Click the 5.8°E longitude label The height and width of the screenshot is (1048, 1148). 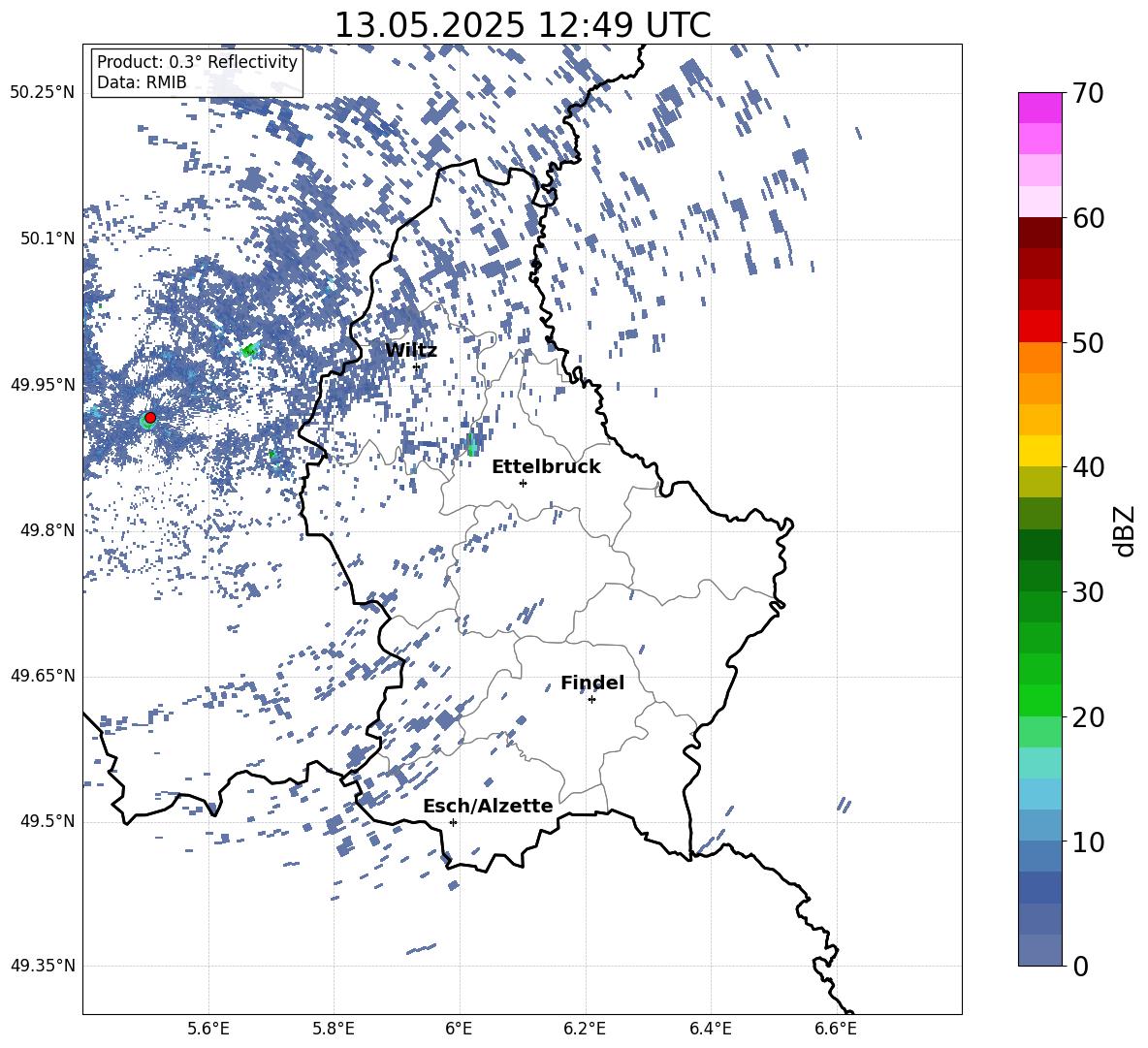point(334,1029)
